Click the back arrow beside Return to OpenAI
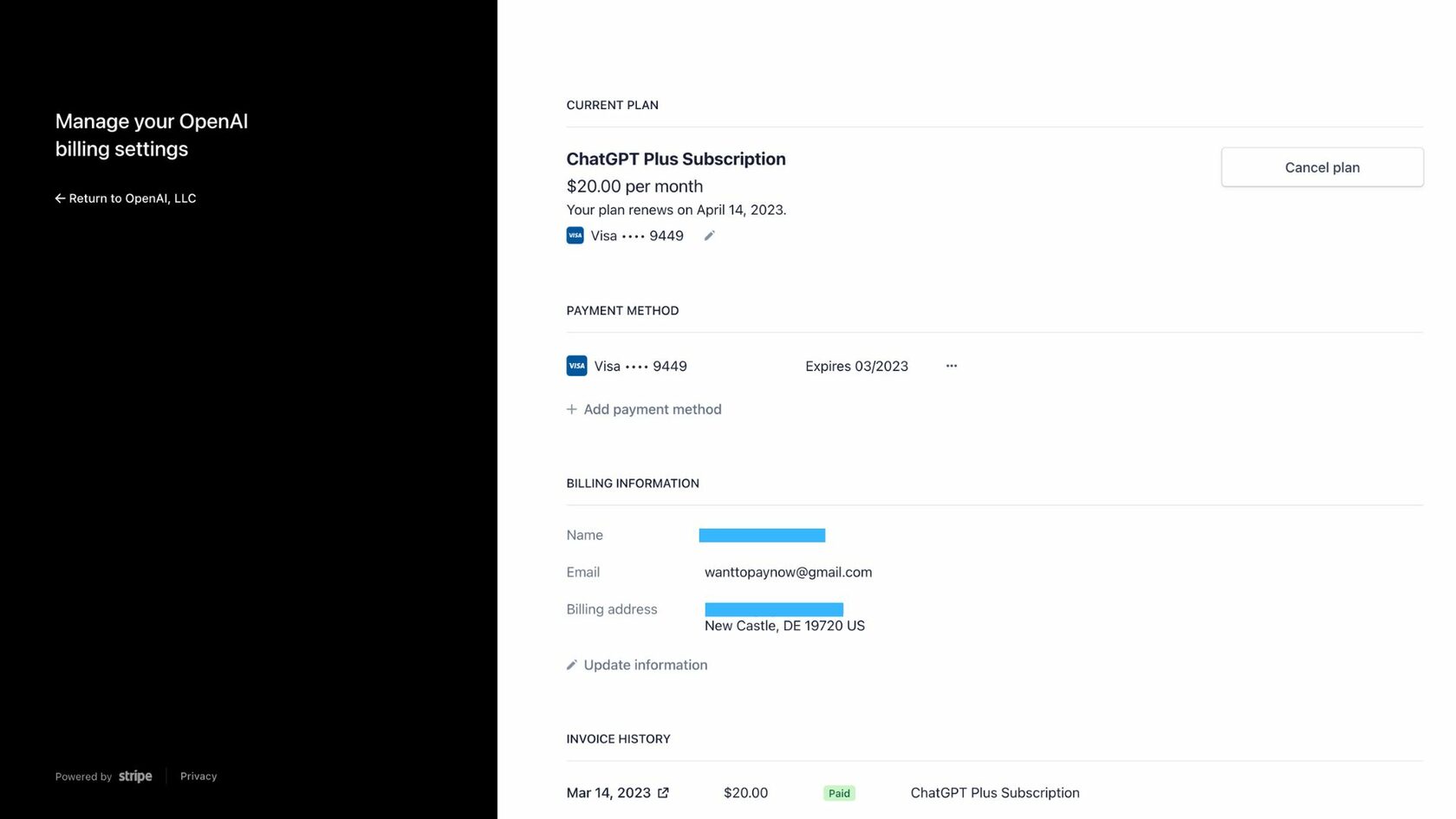The image size is (1456, 819). coord(60,198)
